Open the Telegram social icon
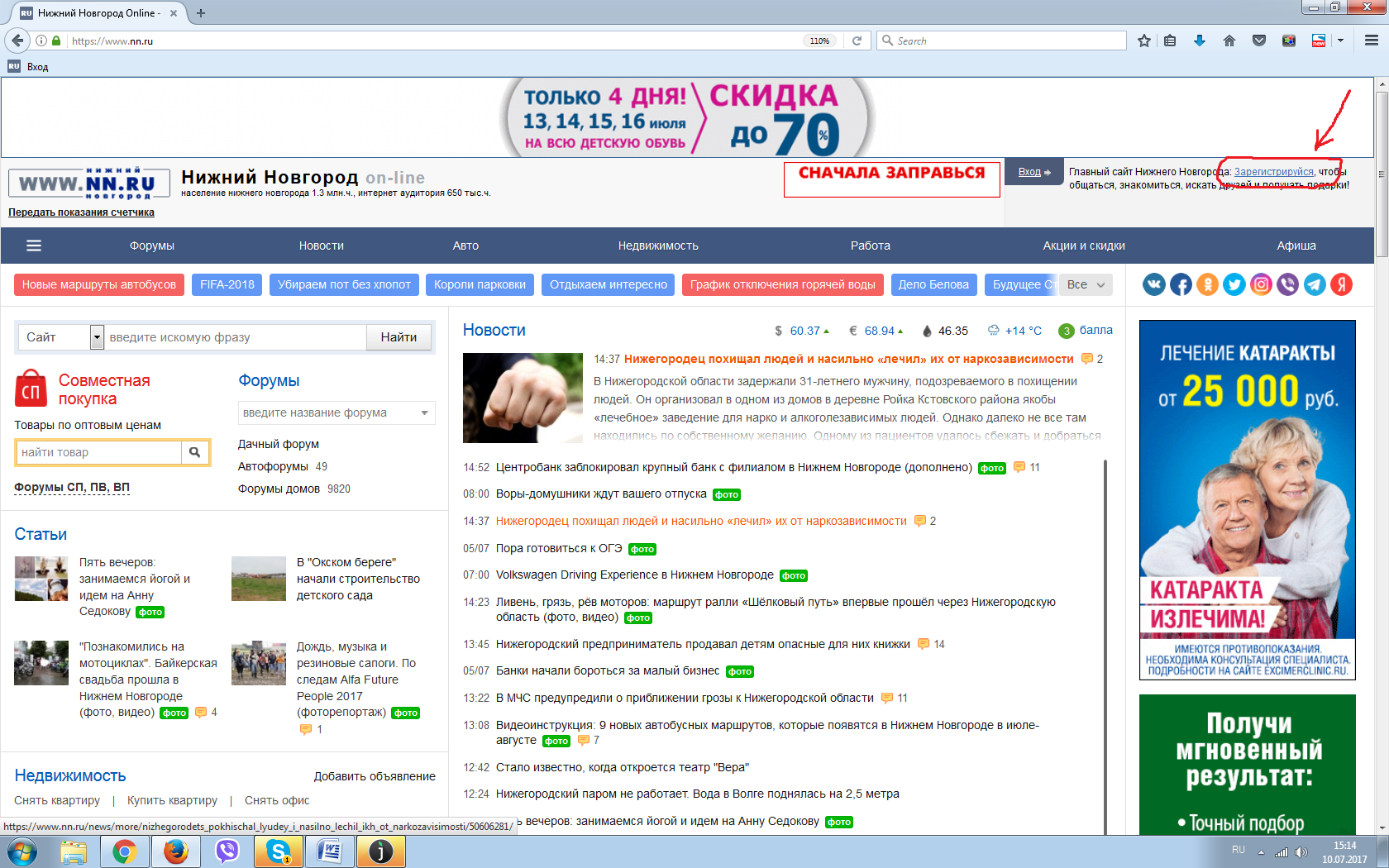Image resolution: width=1389 pixels, height=868 pixels. 1315,284
